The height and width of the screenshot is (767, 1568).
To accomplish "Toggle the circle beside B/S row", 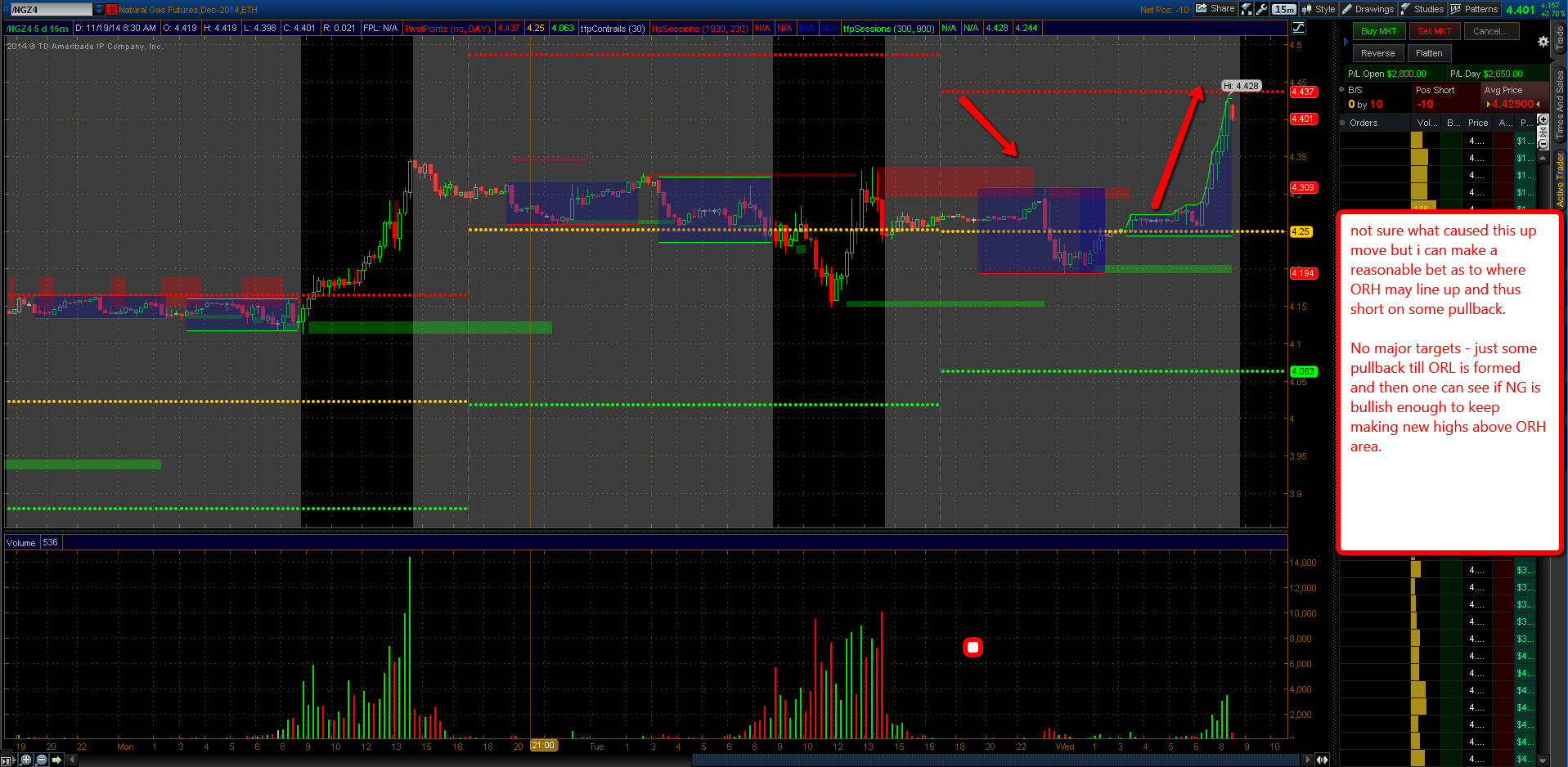I will [x=1342, y=89].
